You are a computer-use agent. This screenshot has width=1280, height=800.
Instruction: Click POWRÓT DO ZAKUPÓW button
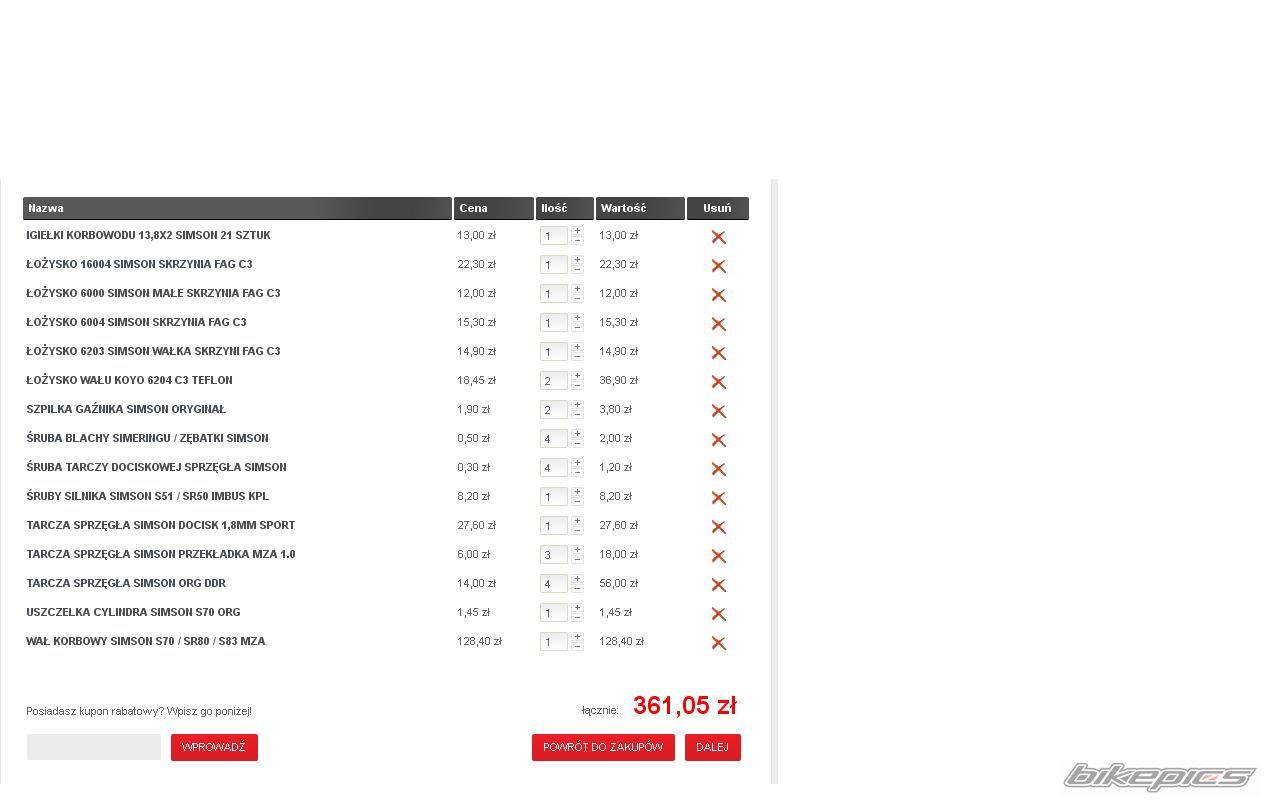pyautogui.click(x=603, y=747)
